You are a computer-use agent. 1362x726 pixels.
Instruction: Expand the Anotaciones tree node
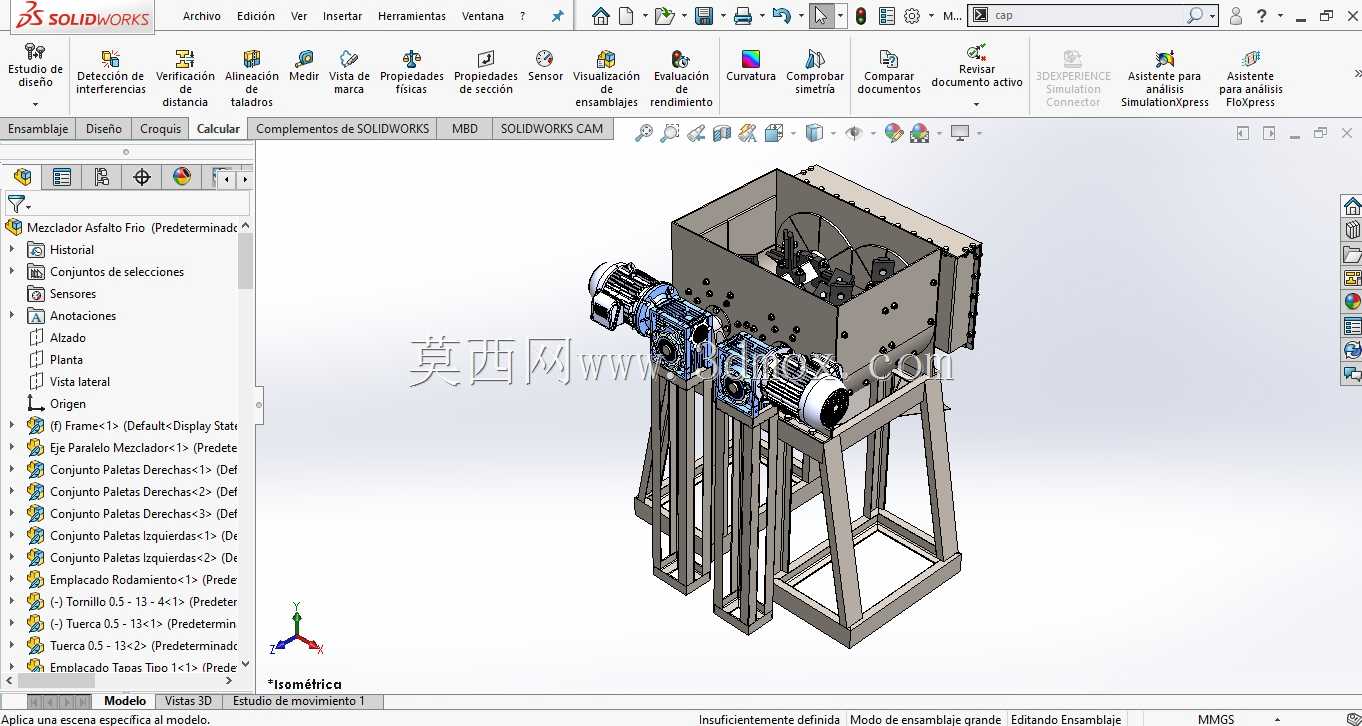[x=12, y=316]
